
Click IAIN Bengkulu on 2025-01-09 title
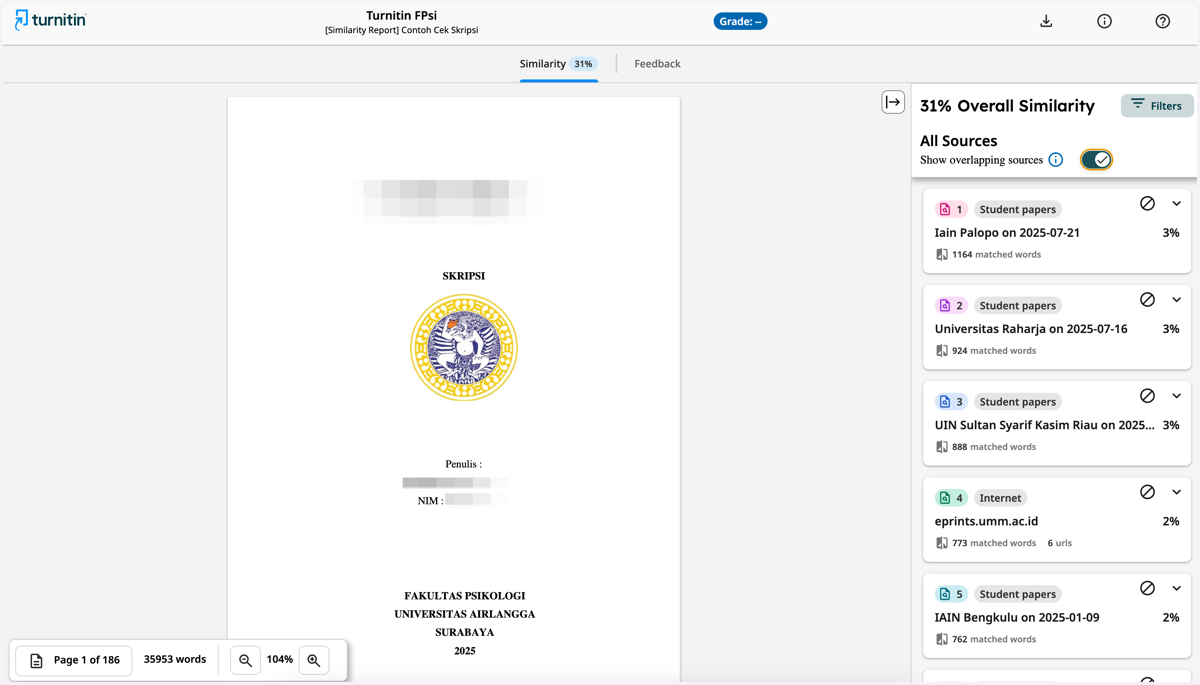1017,617
